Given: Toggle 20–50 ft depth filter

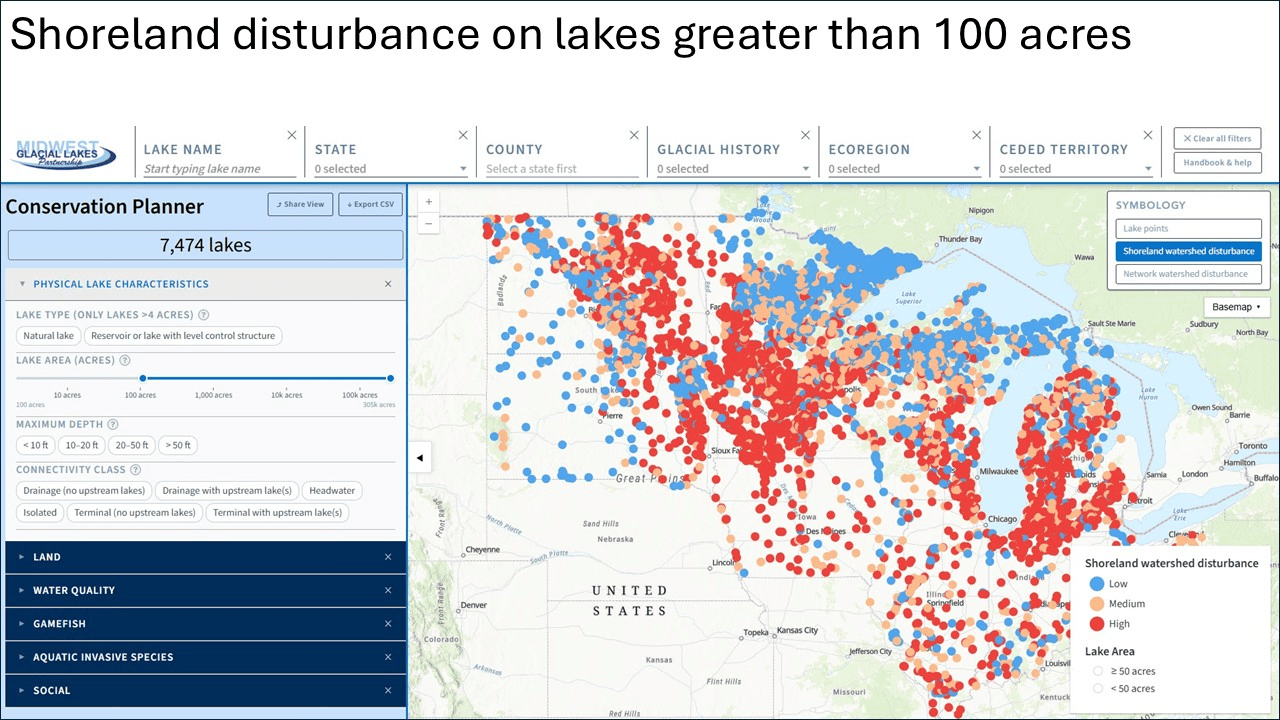Looking at the screenshot, I should coord(132,445).
